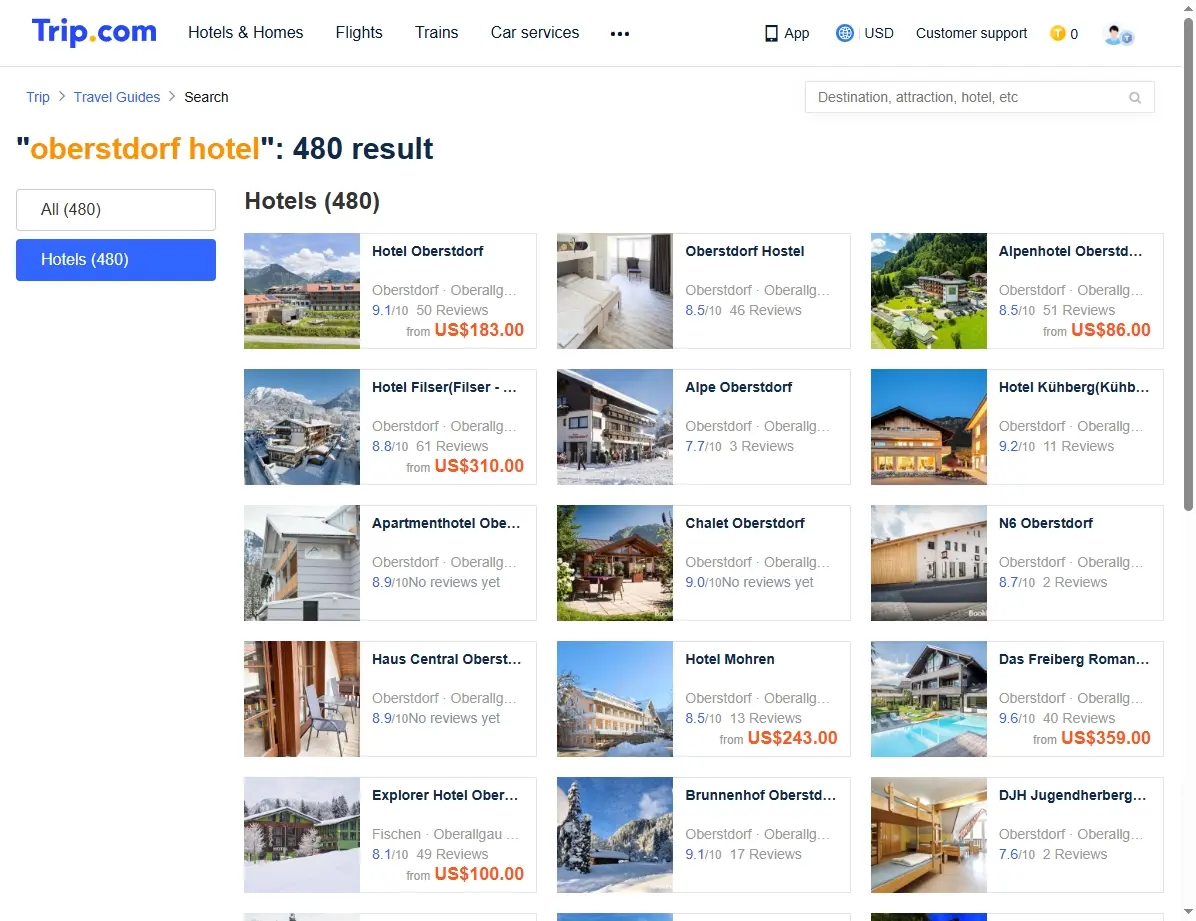Open Alpe Oberstdorf photo
Viewport: 1196px width, 921px height.
tap(615, 427)
